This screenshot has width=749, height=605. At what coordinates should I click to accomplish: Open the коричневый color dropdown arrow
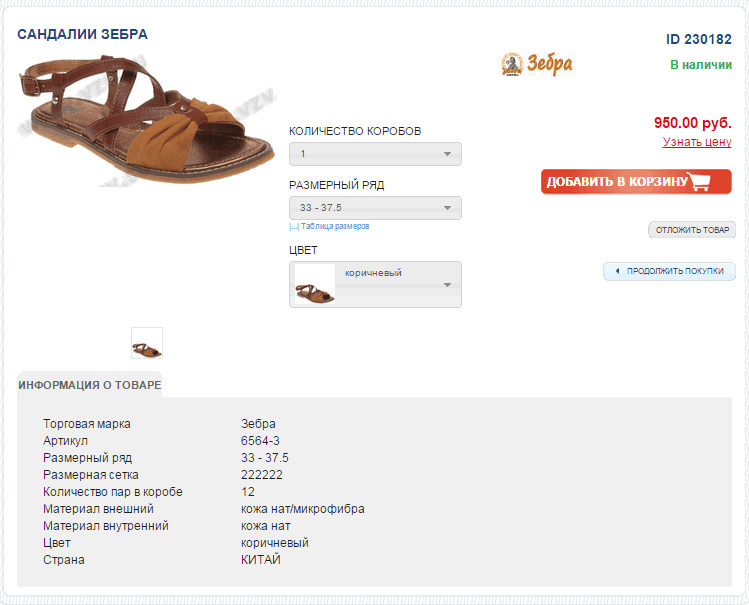point(448,285)
